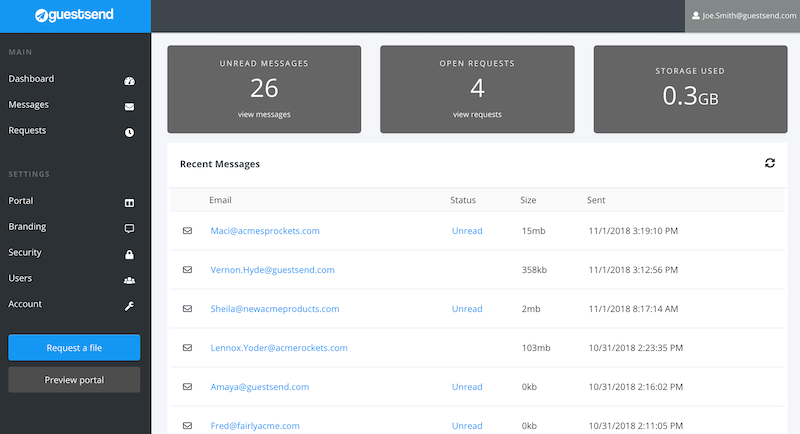Click the 103mb size cell
Screen dimensions: 800x434
[x=536, y=348]
